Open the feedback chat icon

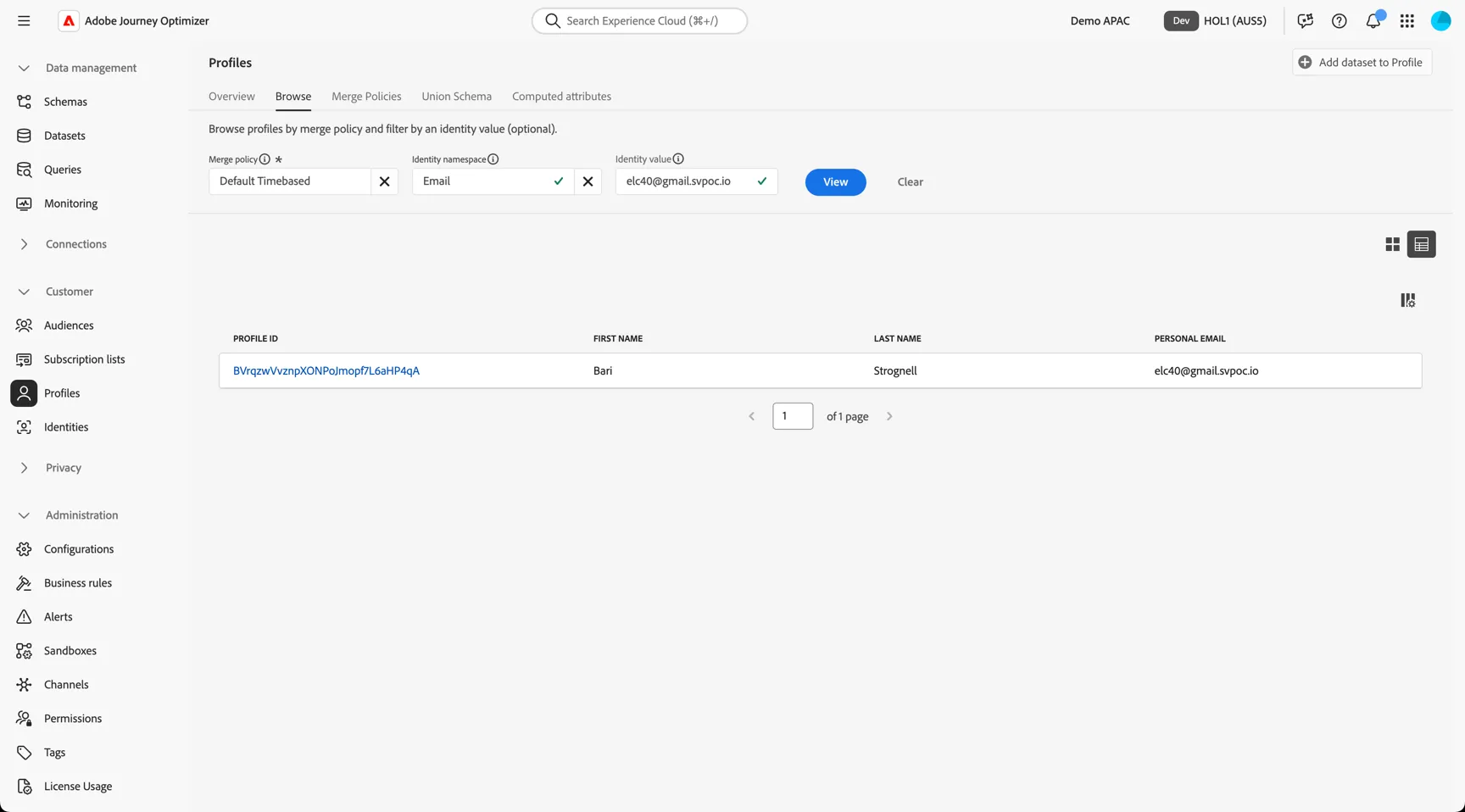click(1306, 21)
